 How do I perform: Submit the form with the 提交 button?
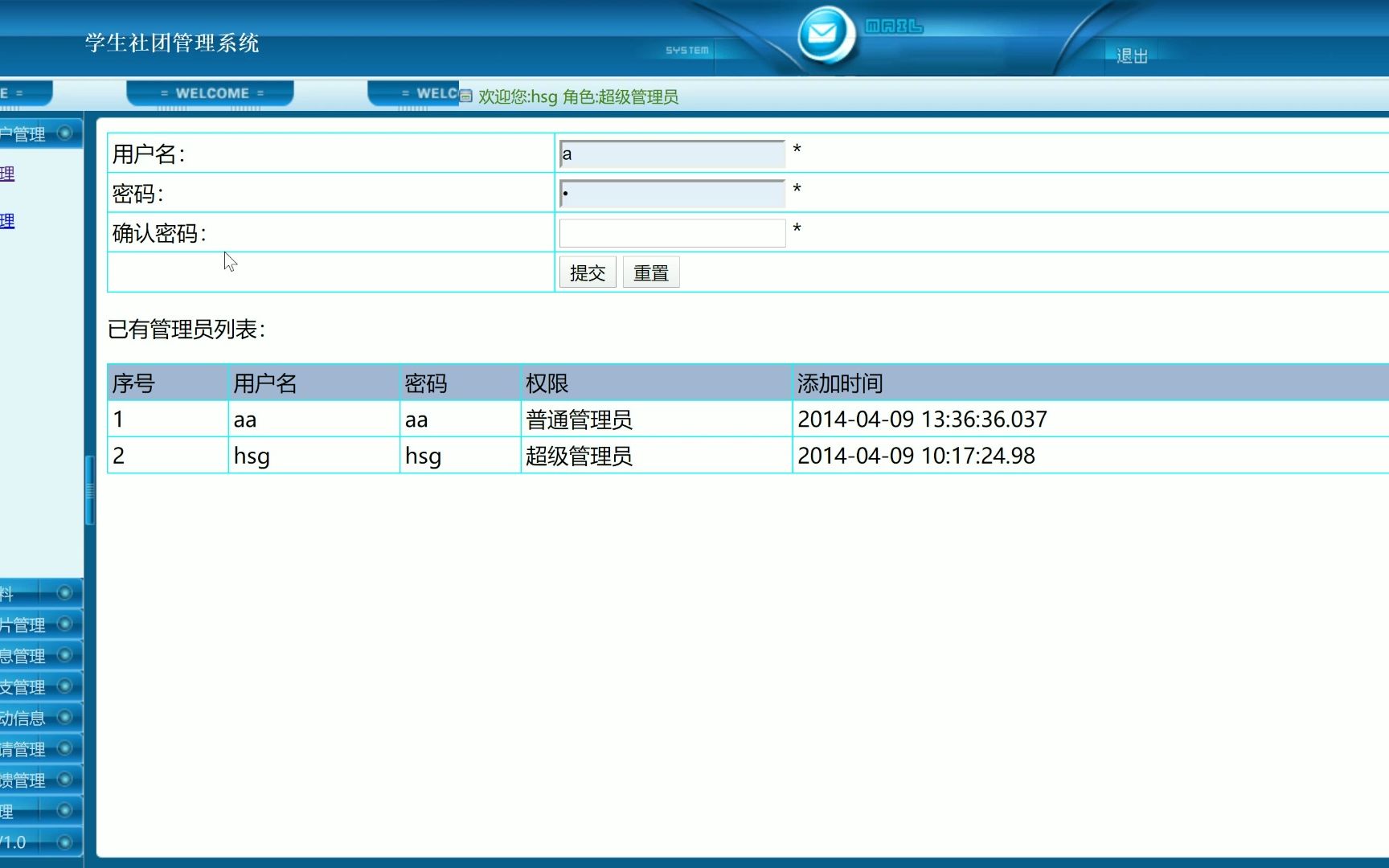[x=588, y=272]
